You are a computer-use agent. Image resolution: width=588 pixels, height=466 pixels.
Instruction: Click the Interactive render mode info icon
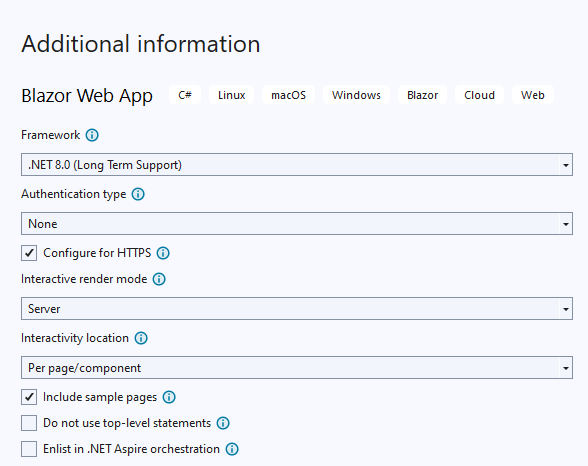159,279
